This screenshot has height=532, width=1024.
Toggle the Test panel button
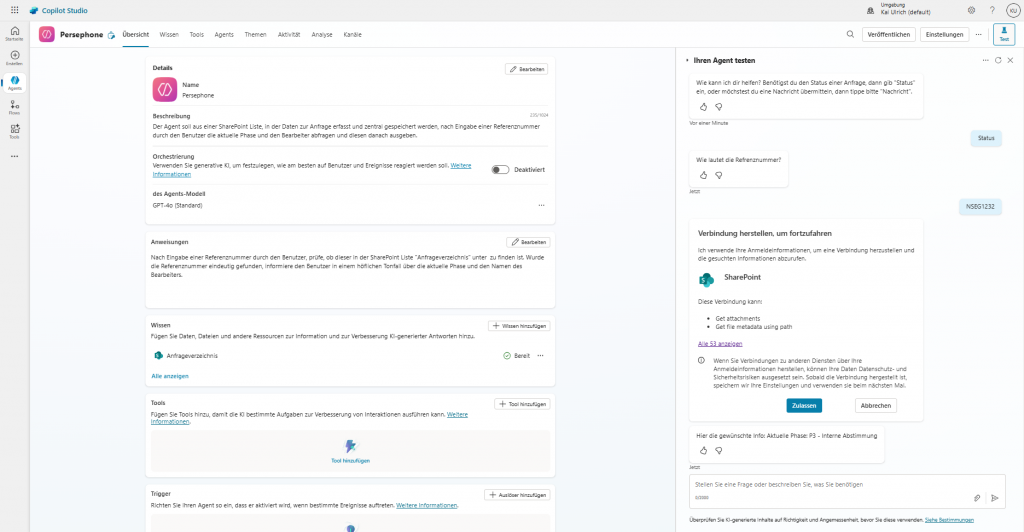pos(1003,34)
